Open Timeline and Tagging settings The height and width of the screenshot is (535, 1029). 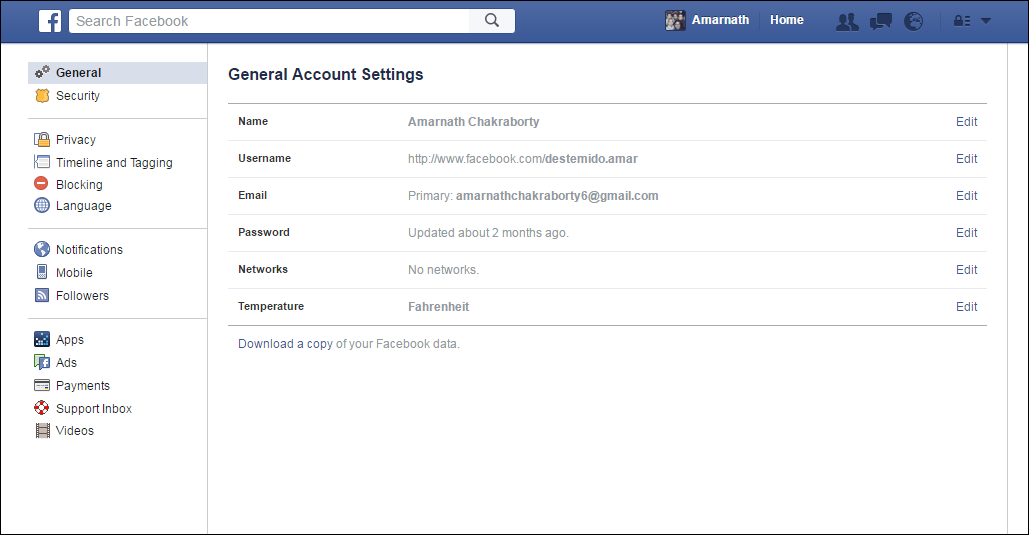tap(114, 163)
